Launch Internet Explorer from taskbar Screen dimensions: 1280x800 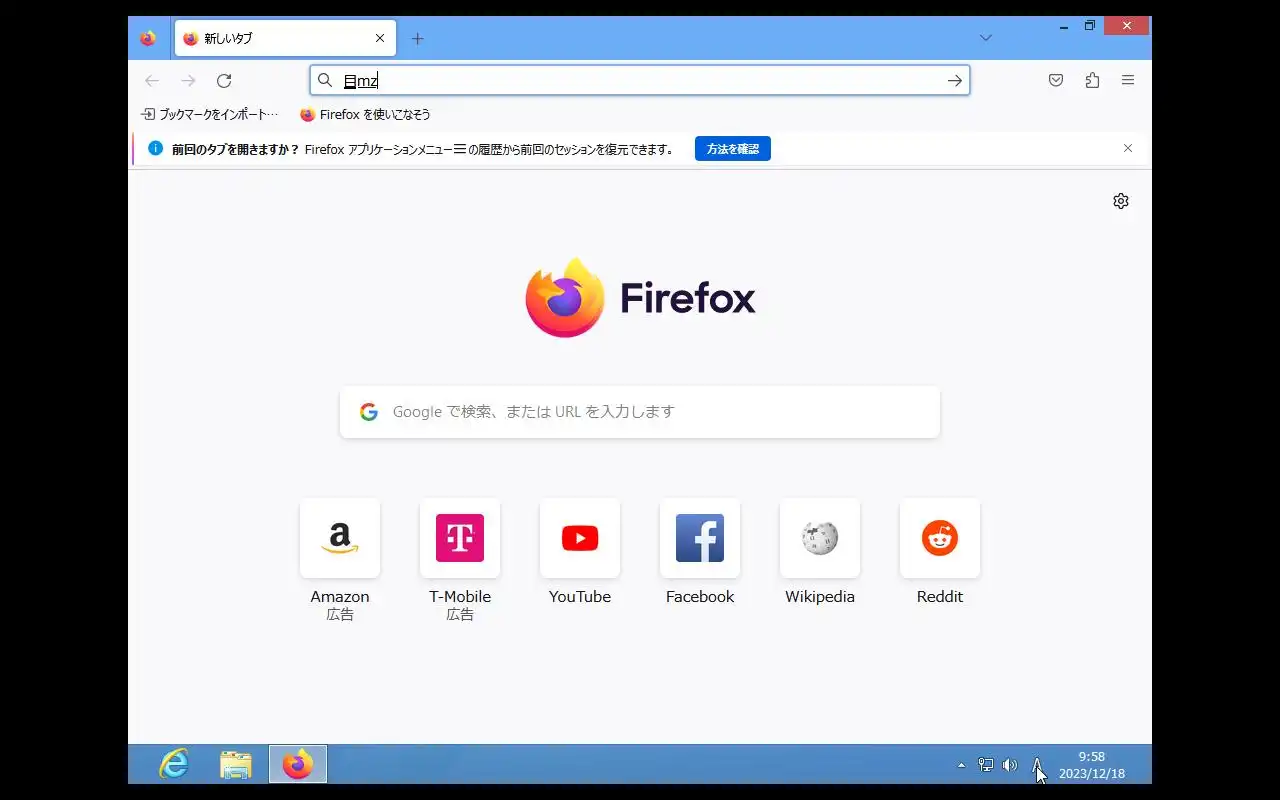174,765
